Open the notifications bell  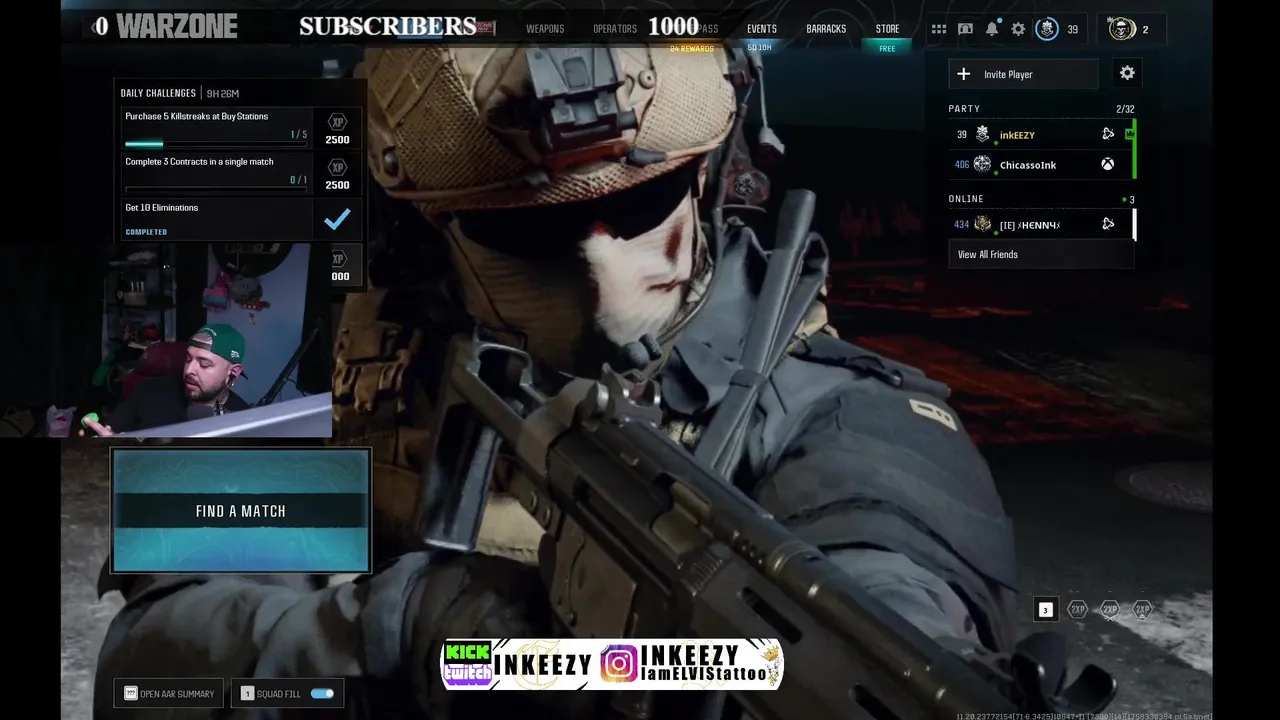992,29
